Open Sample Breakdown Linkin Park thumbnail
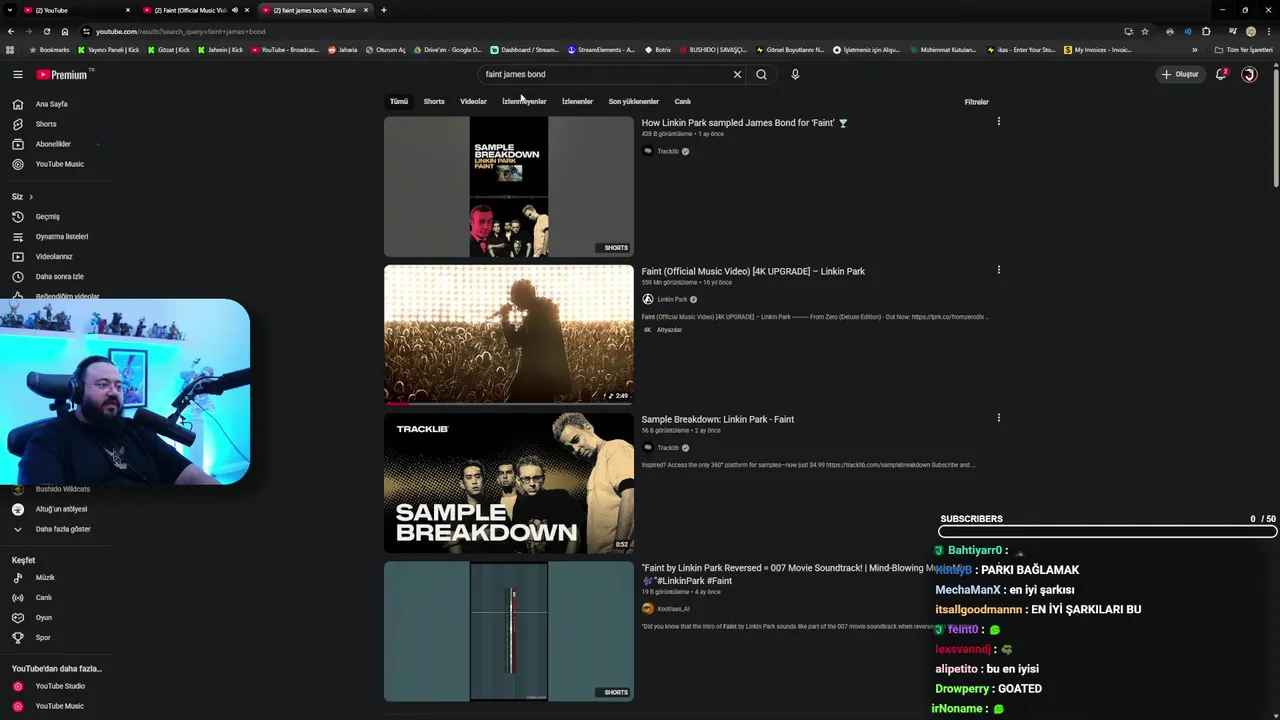This screenshot has width=1280, height=720. pyautogui.click(x=509, y=483)
